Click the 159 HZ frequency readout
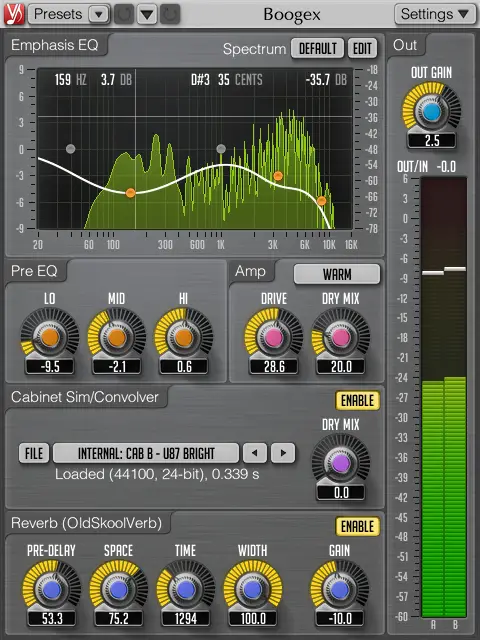Viewport: 480px width, 640px height. [71, 80]
